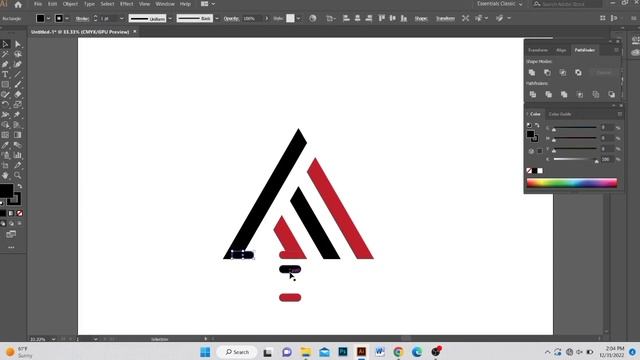Apply the Minus Back pathfinder
Screen dimensions: 640x360
[x=611, y=94]
